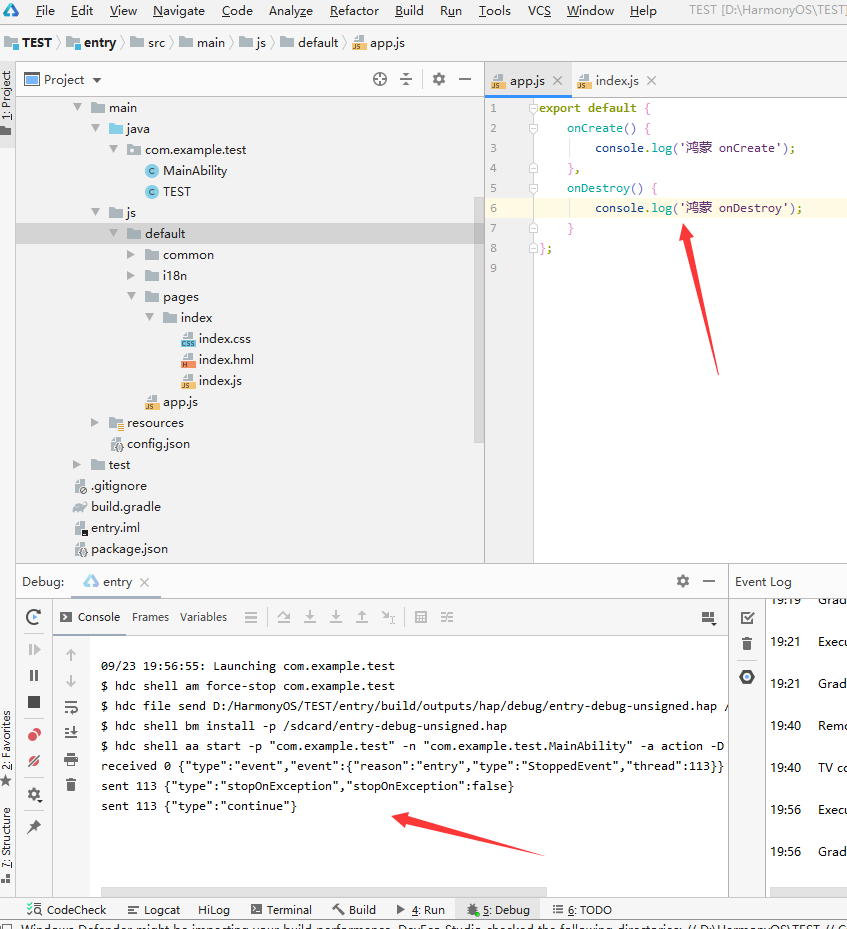Click Step Into debugger icon

pyautogui.click(x=310, y=617)
